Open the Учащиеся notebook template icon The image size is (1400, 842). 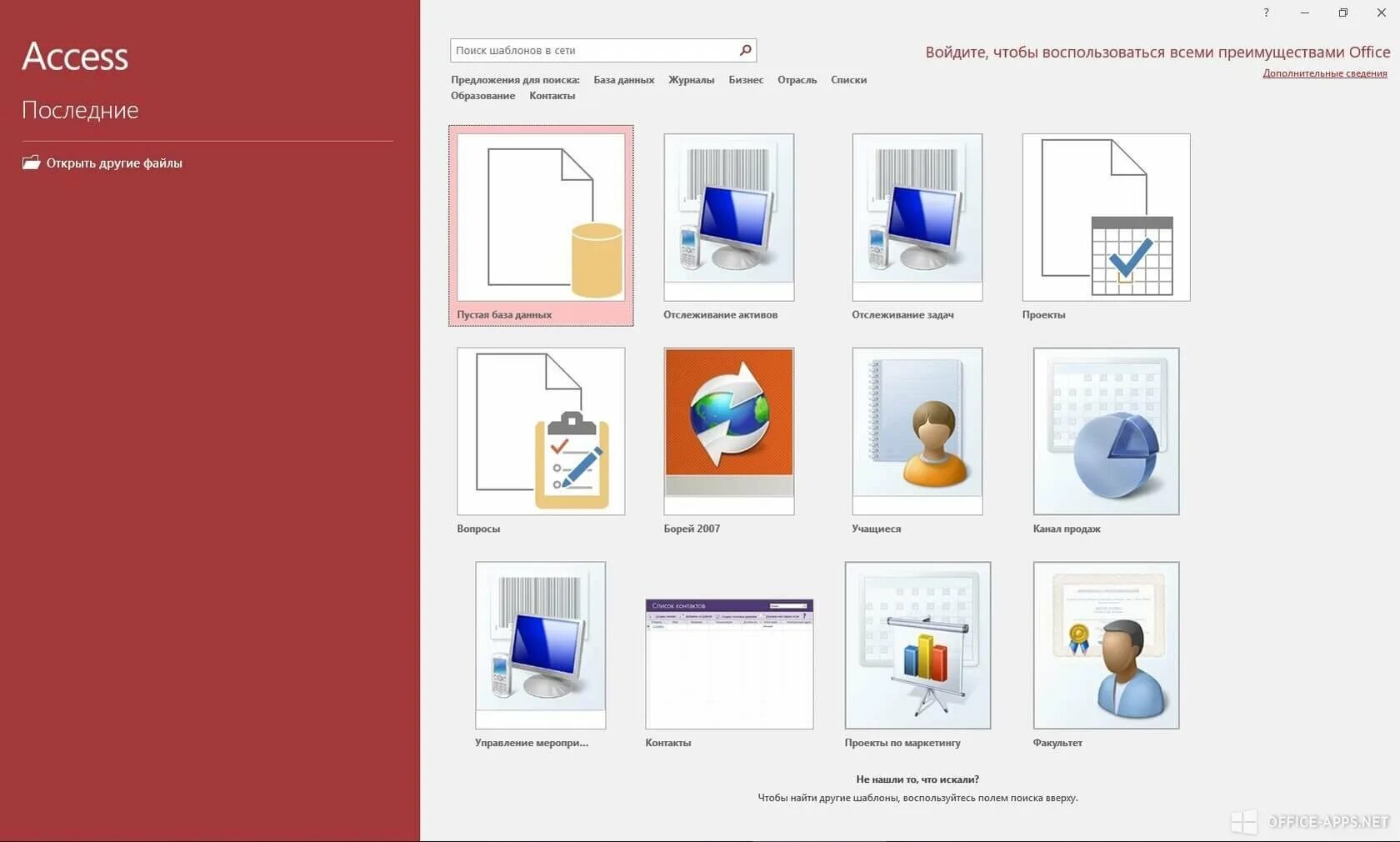pos(917,431)
